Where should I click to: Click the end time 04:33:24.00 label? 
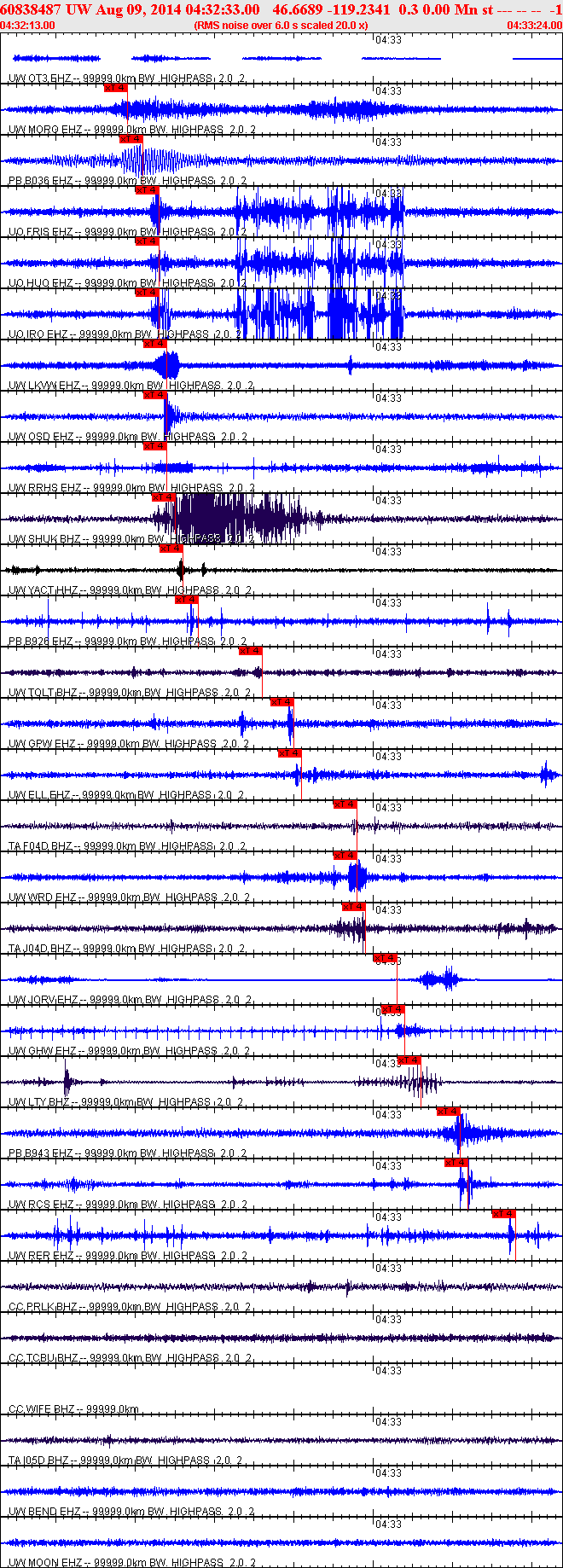click(535, 25)
